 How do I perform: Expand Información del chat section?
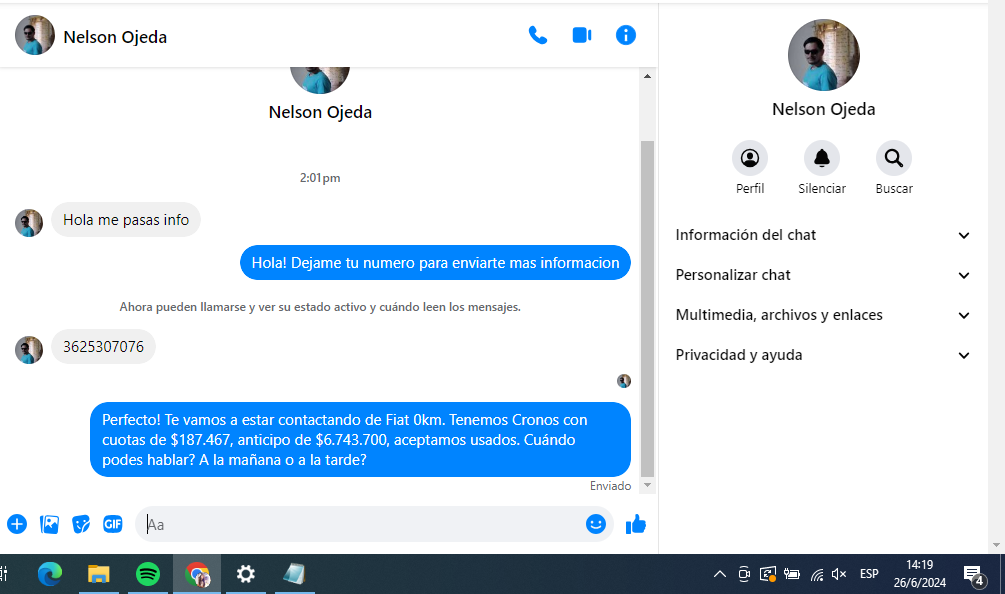pyautogui.click(x=822, y=235)
